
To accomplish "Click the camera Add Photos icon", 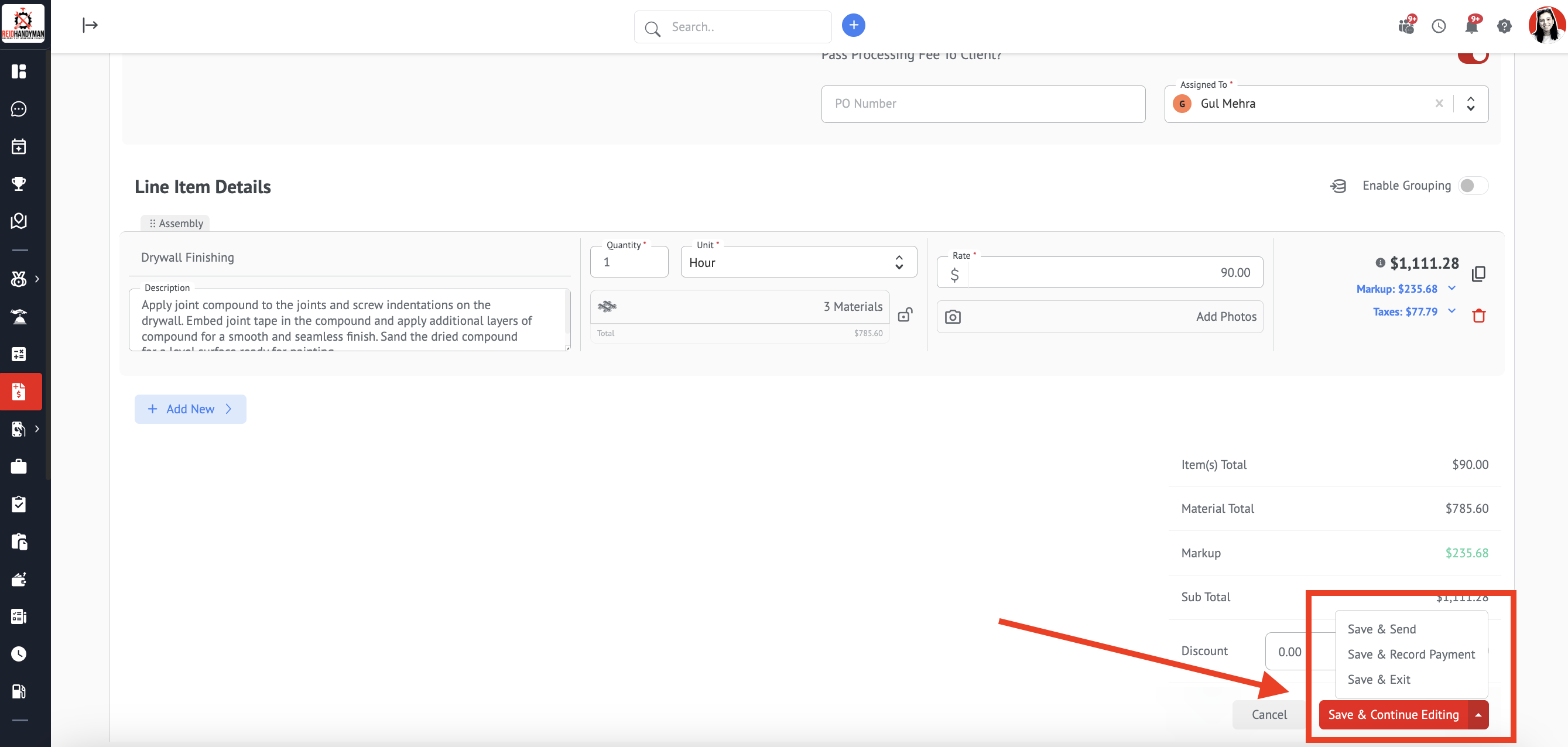I will (x=953, y=317).
